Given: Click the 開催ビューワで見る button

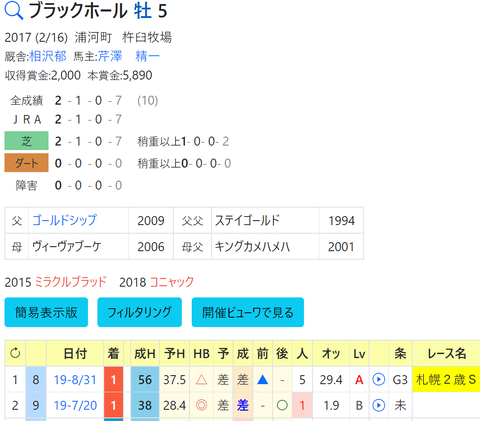Looking at the screenshot, I should coord(248,312).
